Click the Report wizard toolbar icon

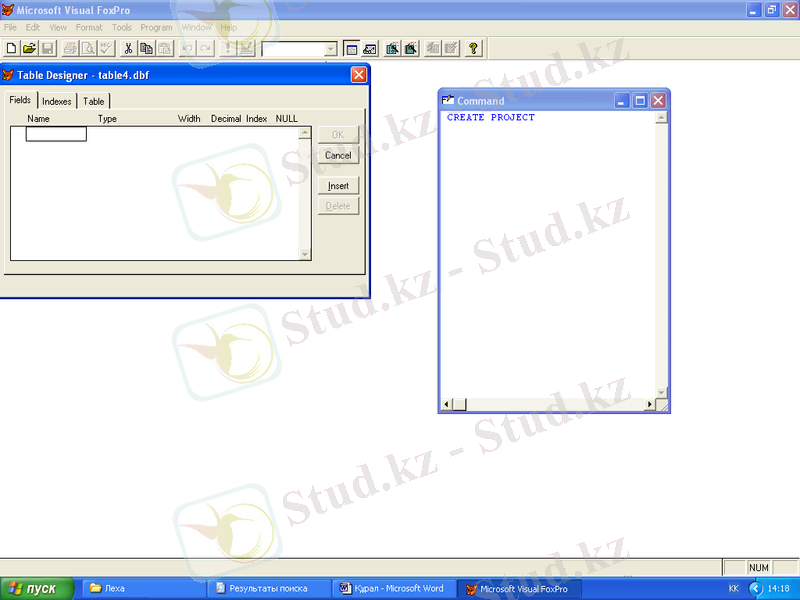pyautogui.click(x=411, y=48)
